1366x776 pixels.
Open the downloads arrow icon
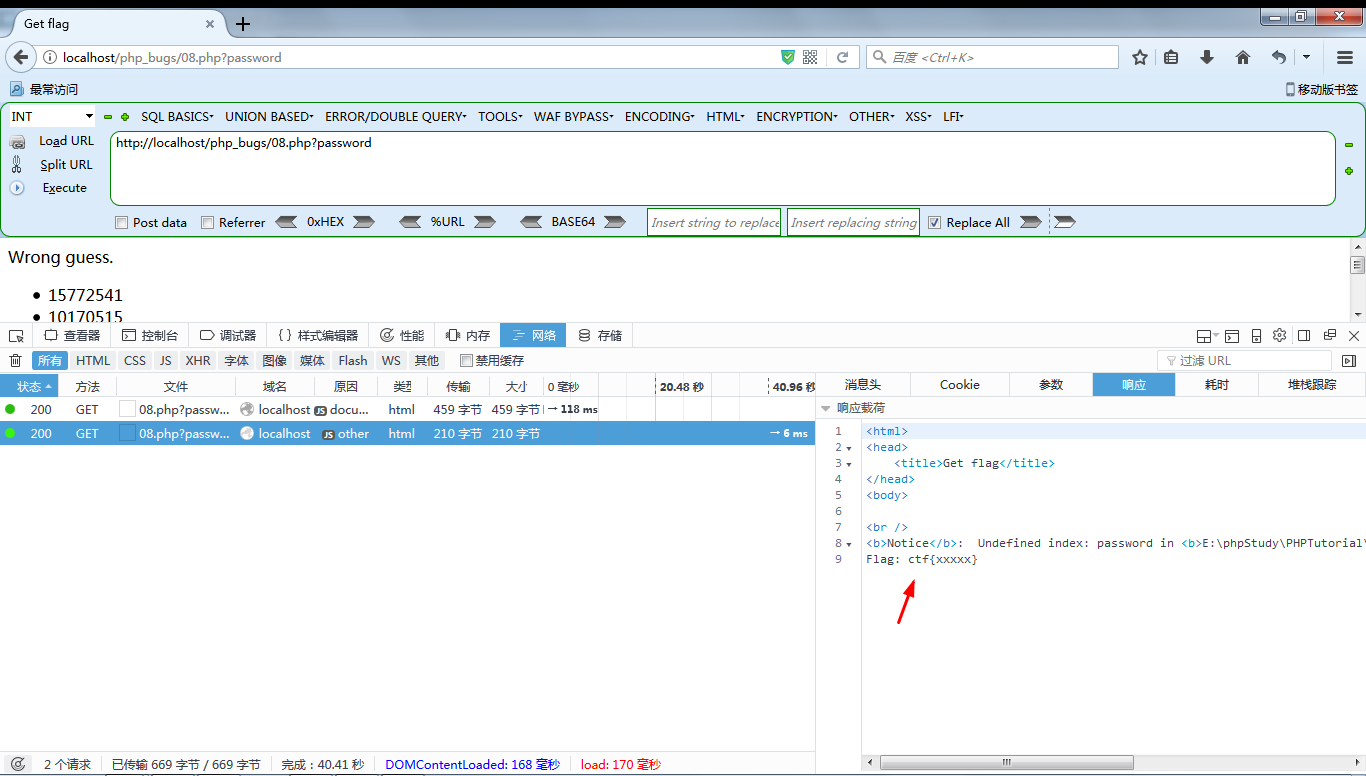[x=1207, y=57]
